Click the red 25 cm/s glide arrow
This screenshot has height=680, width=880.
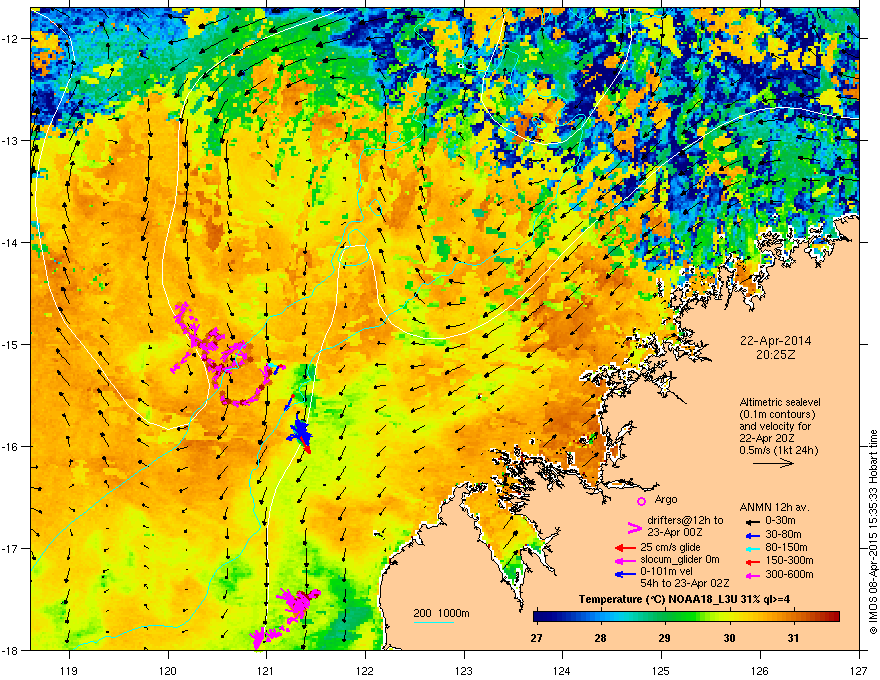(625, 548)
